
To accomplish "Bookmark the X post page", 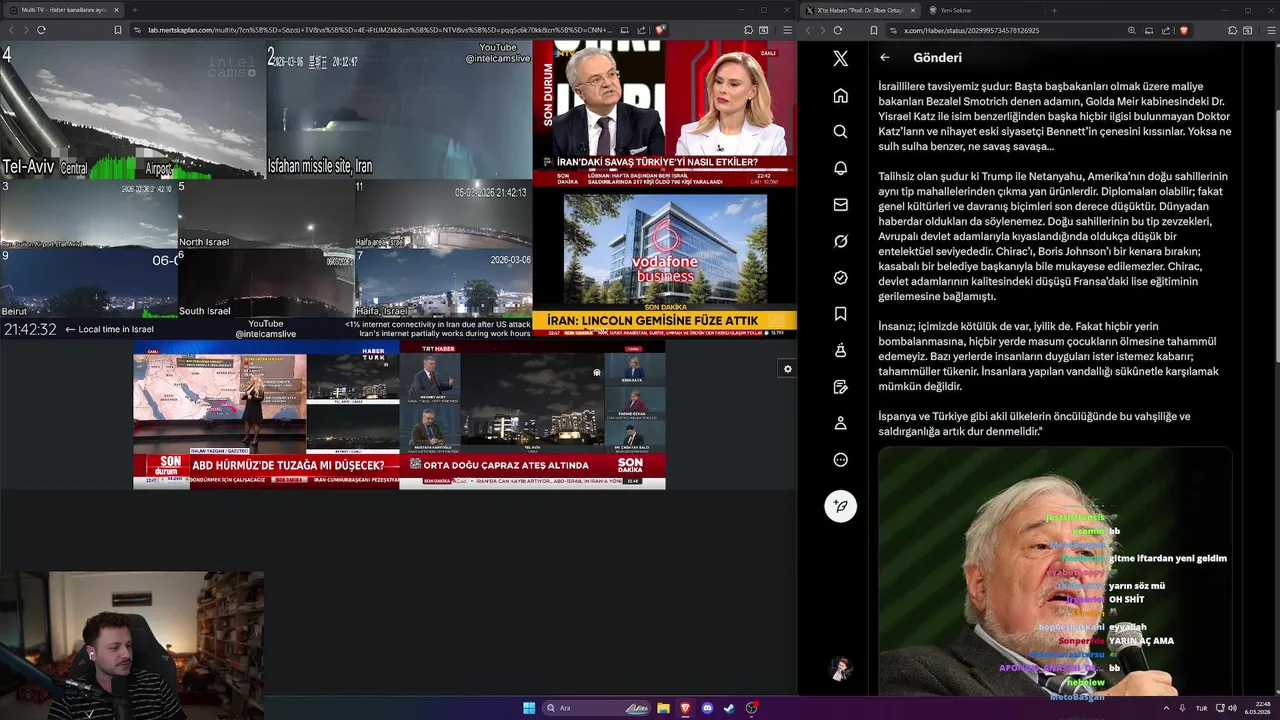I will tap(873, 30).
